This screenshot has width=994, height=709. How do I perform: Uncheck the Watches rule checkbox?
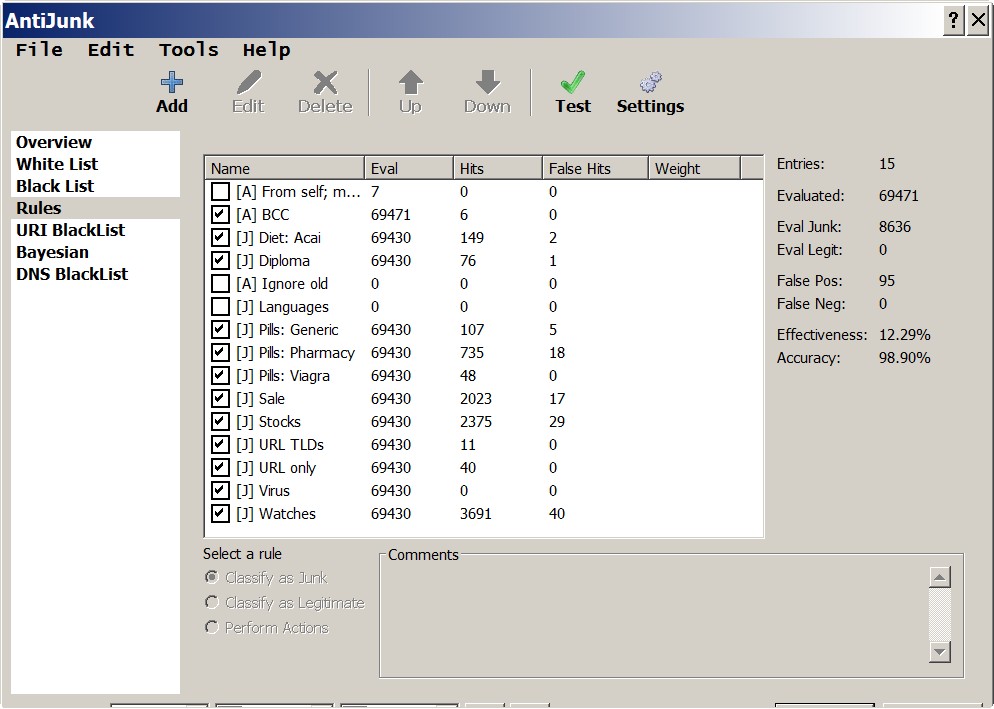[220, 514]
